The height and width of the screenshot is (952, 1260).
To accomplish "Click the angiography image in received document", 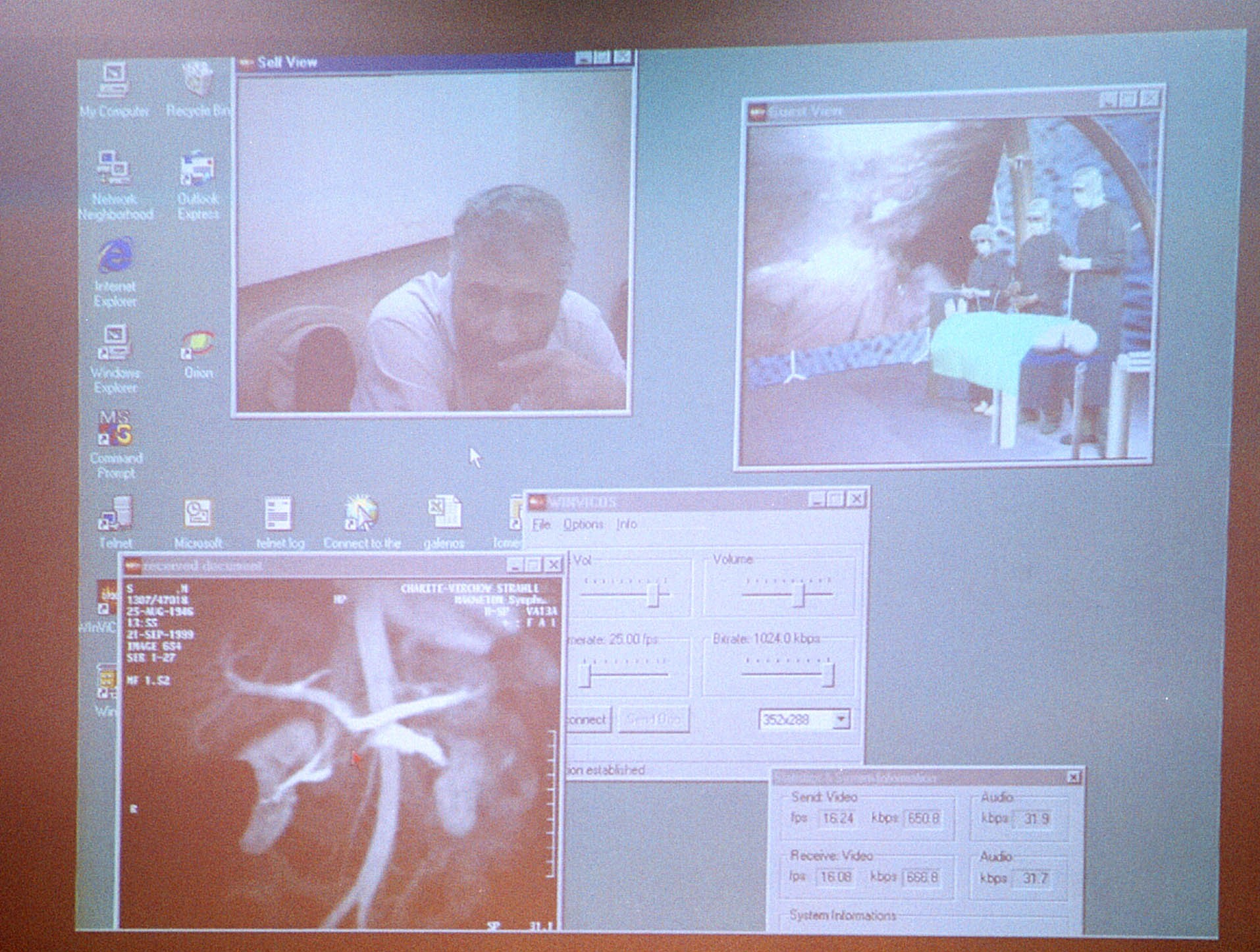I will [x=341, y=753].
